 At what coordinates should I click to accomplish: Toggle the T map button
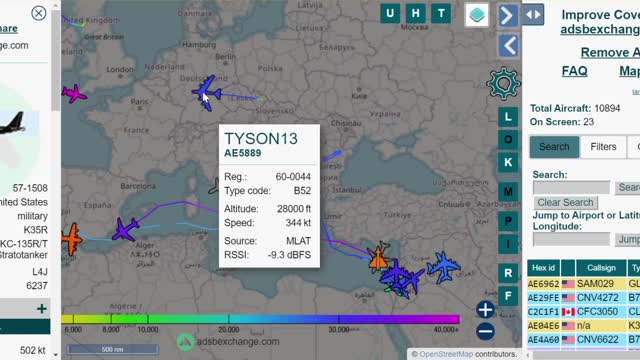441,13
